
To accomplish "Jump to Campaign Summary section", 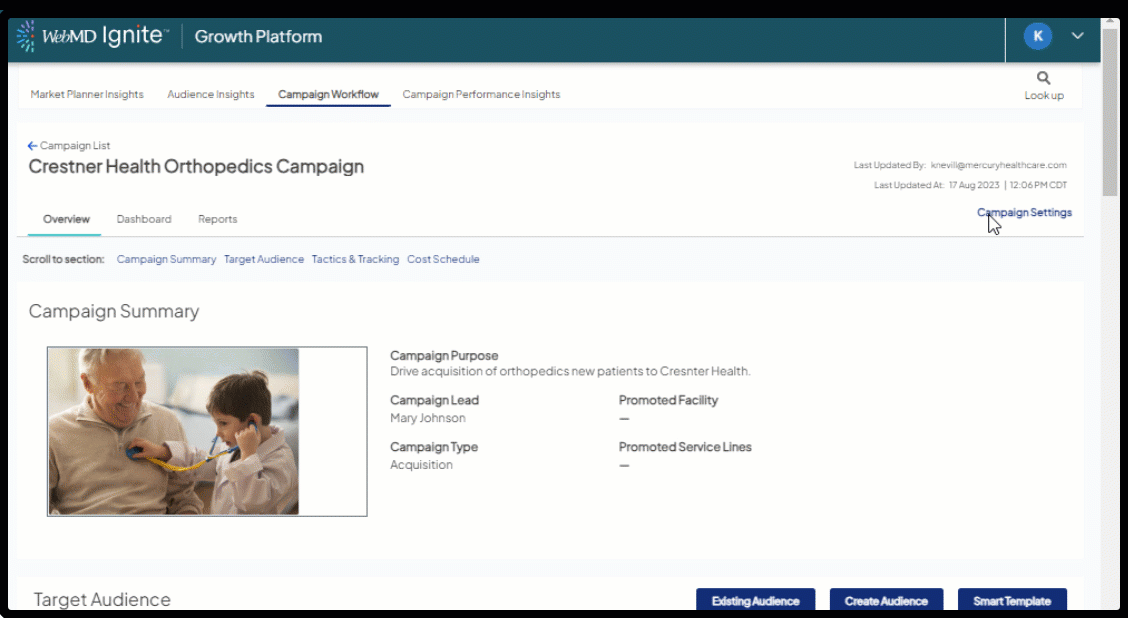I will tap(166, 259).
